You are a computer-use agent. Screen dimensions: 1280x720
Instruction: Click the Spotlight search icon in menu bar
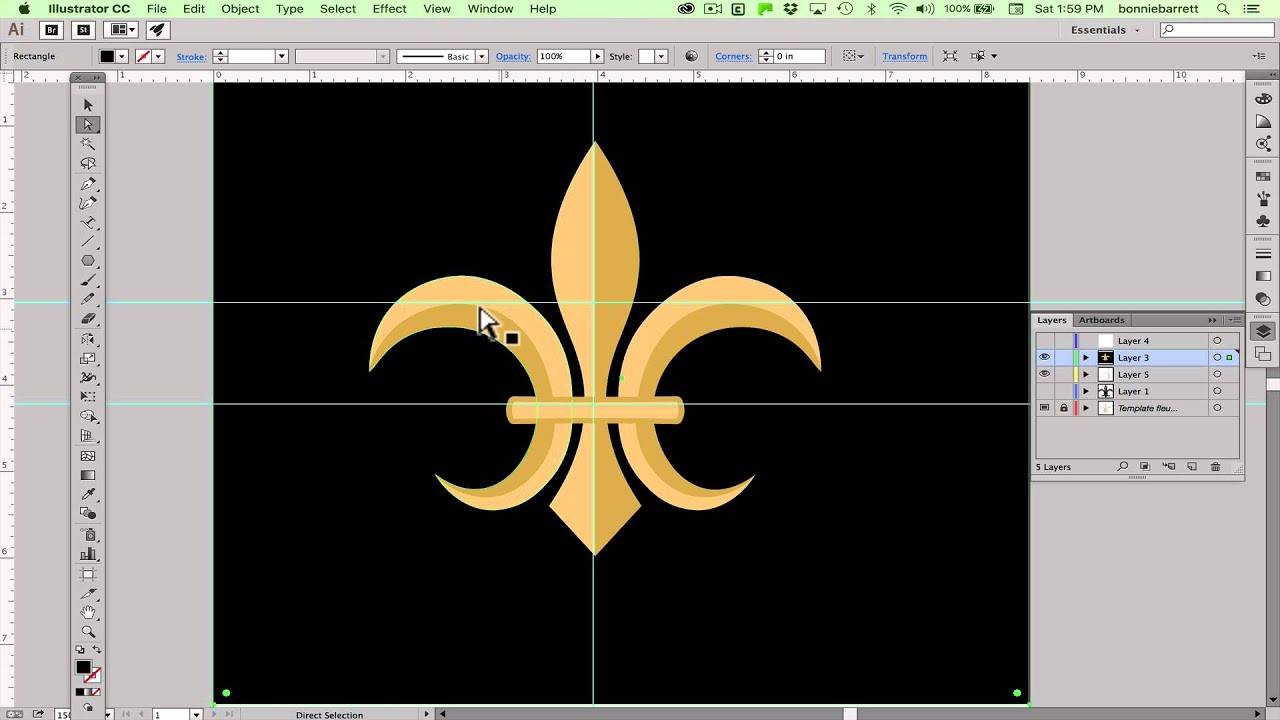pyautogui.click(x=1222, y=9)
